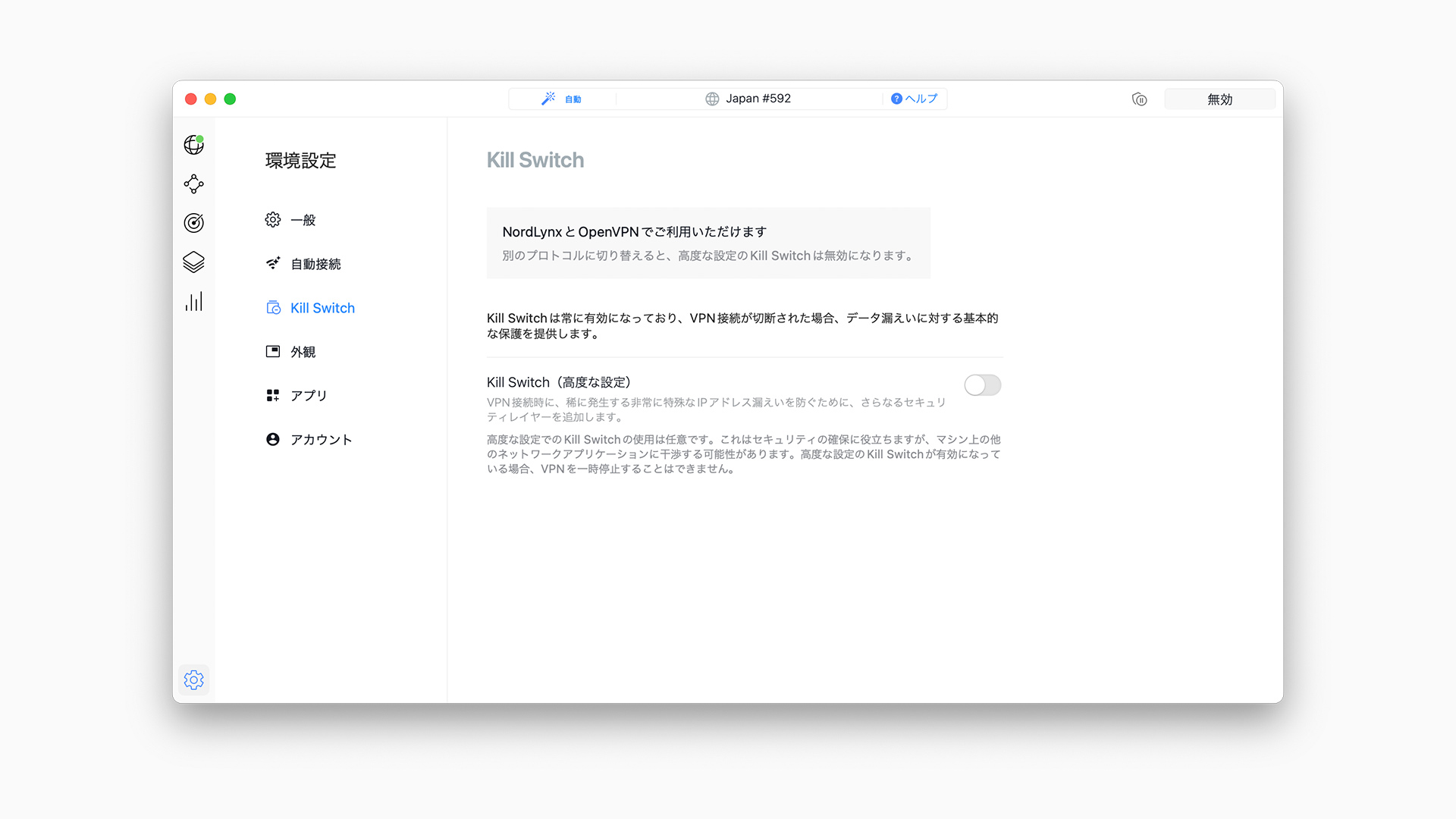1456x819 pixels.
Task: Click the settings gear at sidebar bottom
Action: tap(193, 679)
